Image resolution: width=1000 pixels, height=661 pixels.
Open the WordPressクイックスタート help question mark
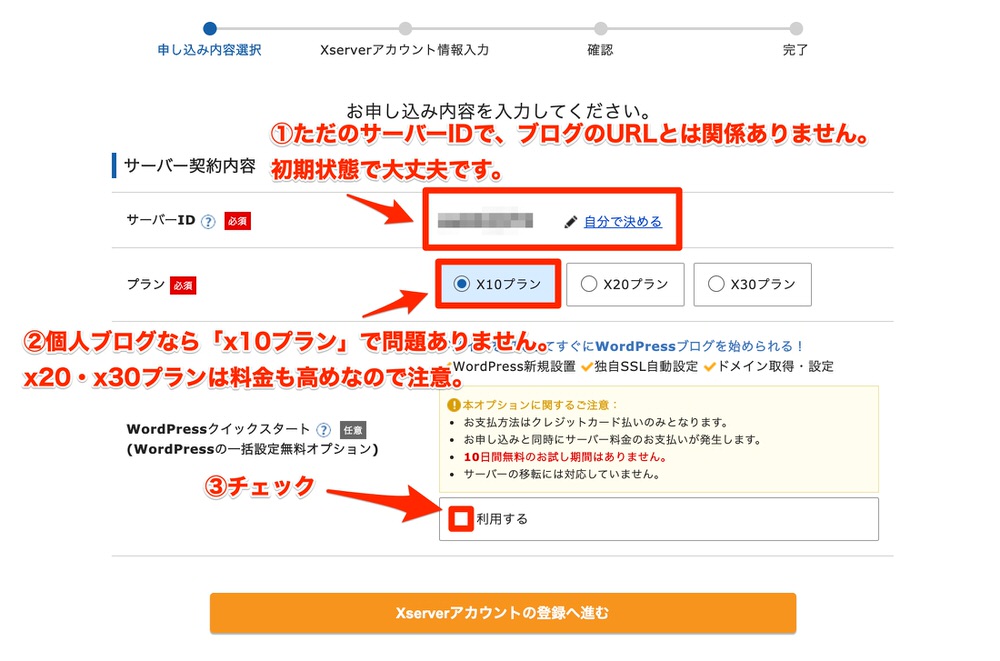pos(324,429)
